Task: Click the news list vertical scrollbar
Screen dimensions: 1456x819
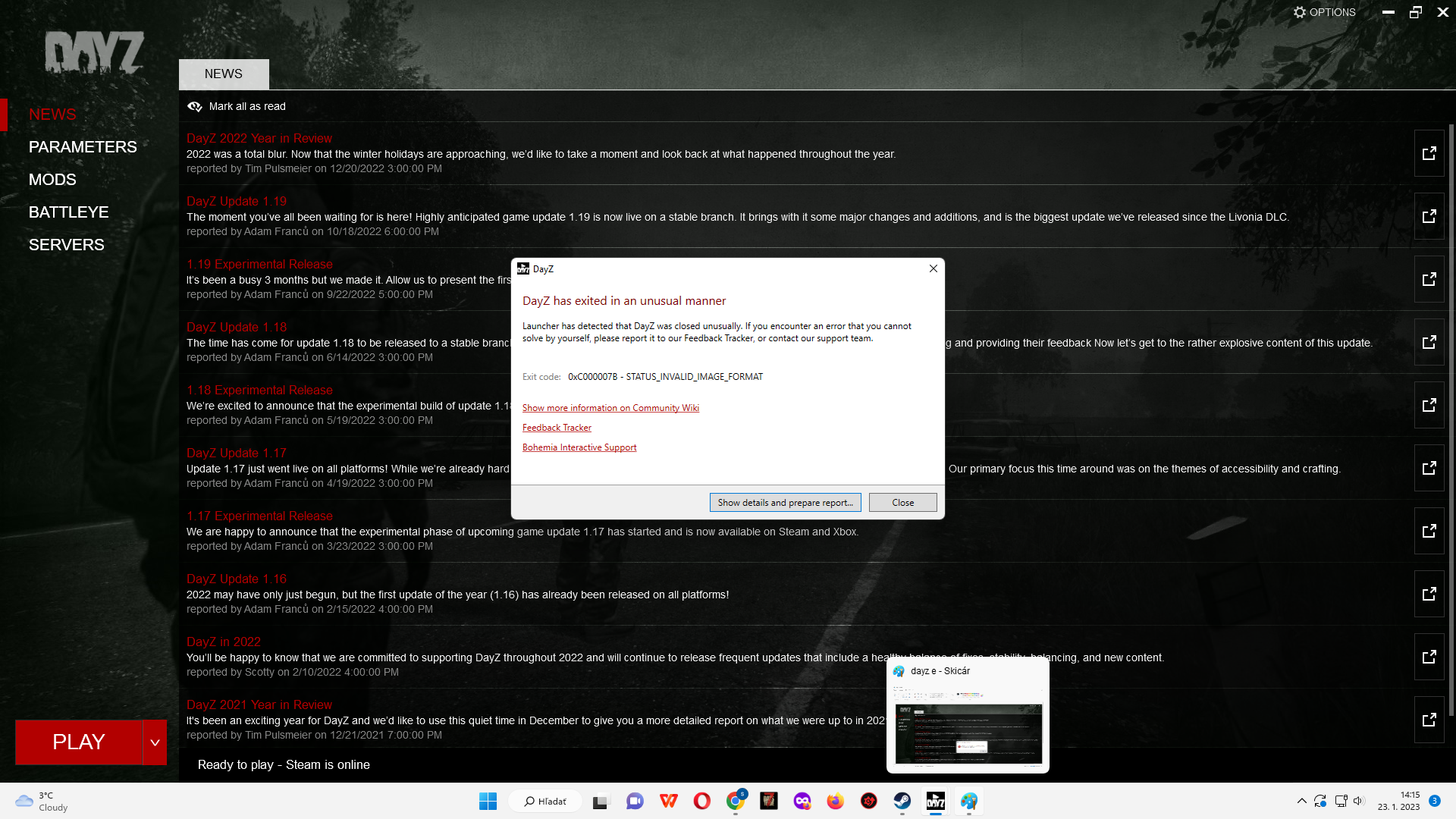Action: pyautogui.click(x=1451, y=421)
